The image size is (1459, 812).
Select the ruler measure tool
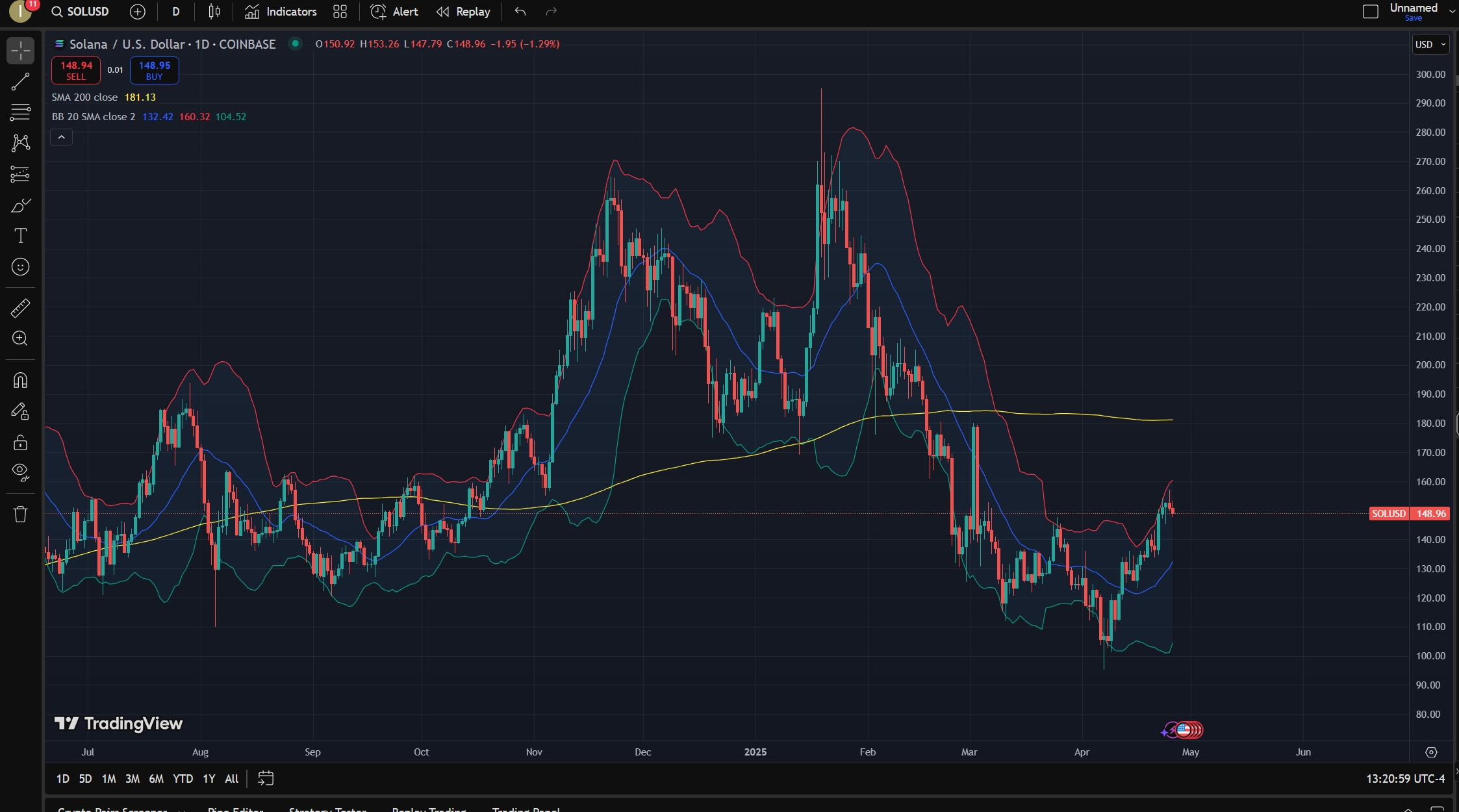[x=20, y=308]
